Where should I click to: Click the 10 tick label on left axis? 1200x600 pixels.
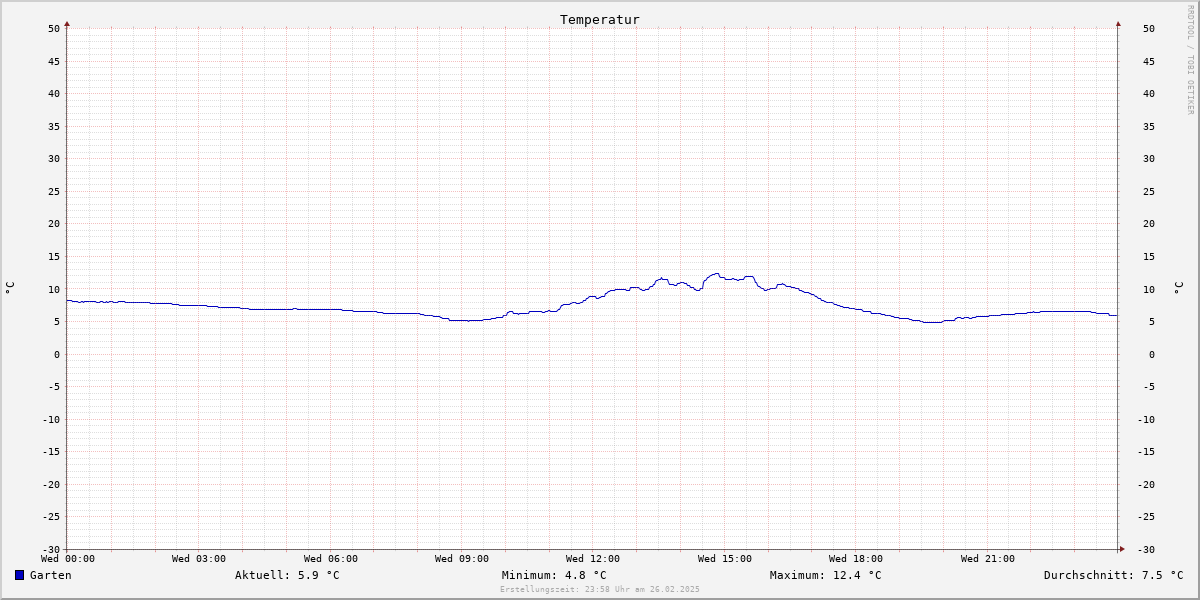pos(54,289)
